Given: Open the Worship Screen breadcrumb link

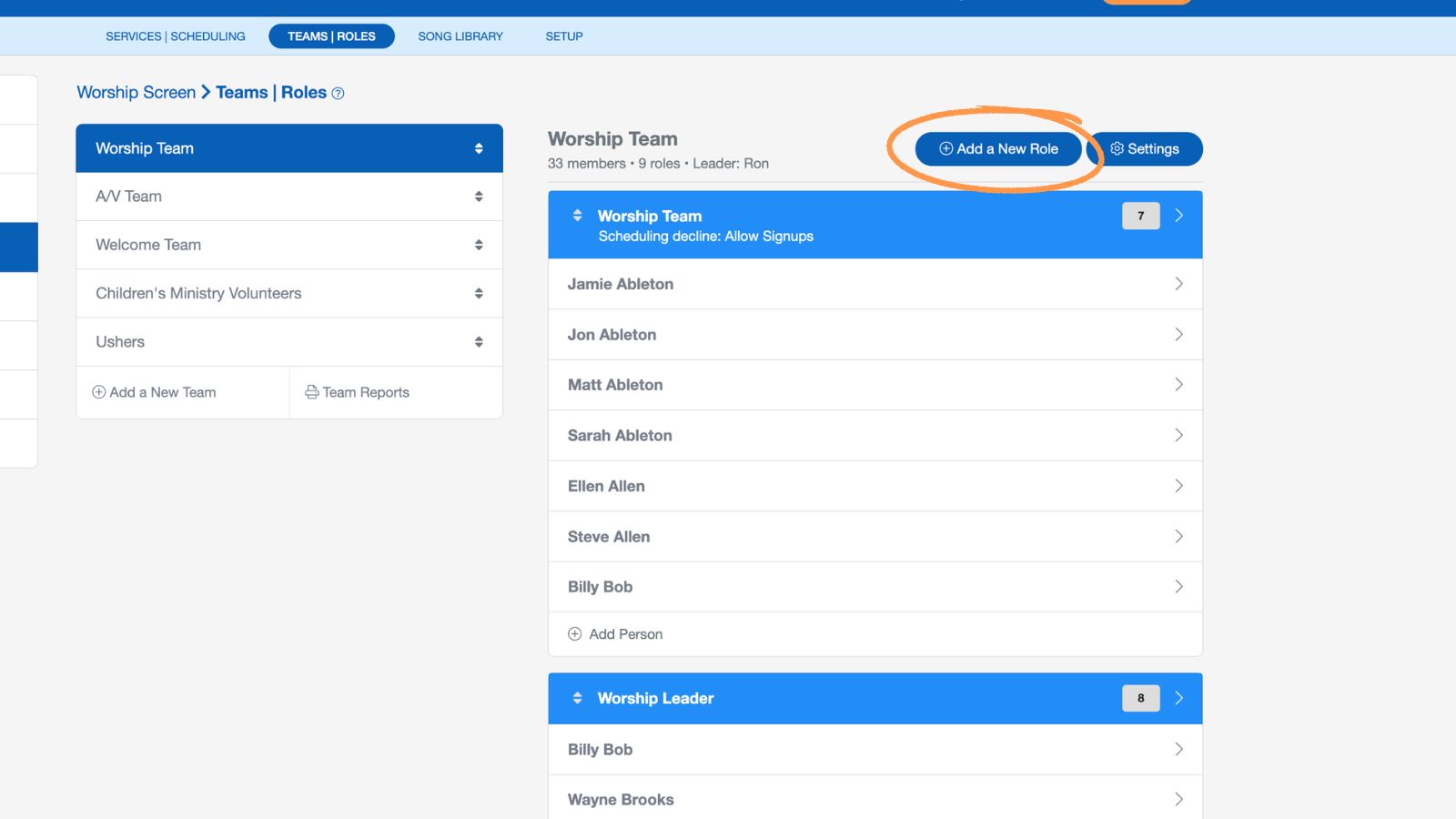Looking at the screenshot, I should [x=136, y=92].
